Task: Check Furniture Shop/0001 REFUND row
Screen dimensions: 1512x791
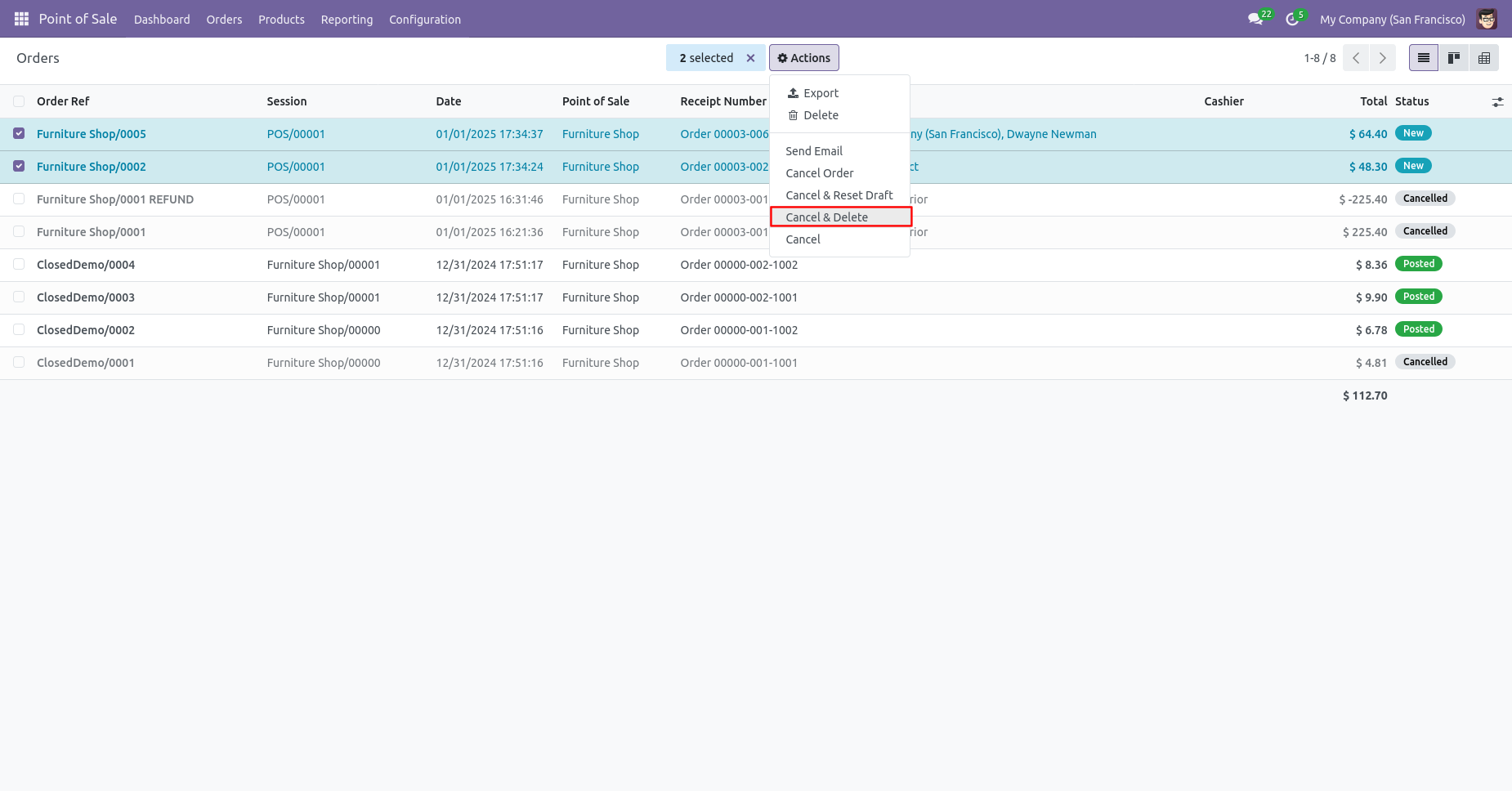Action: tap(19, 199)
